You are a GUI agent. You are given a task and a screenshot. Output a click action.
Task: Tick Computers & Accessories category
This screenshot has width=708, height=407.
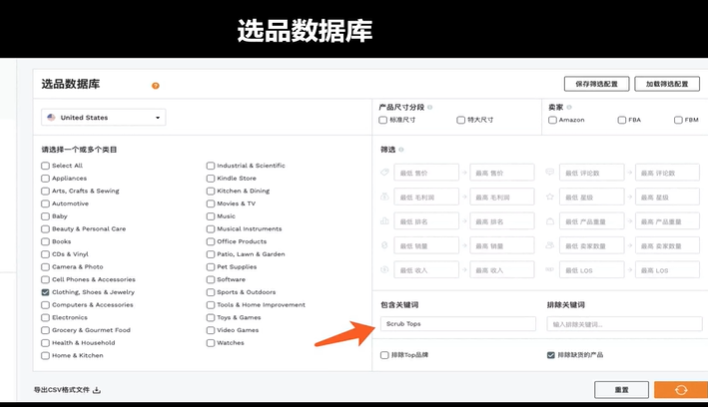(45, 305)
